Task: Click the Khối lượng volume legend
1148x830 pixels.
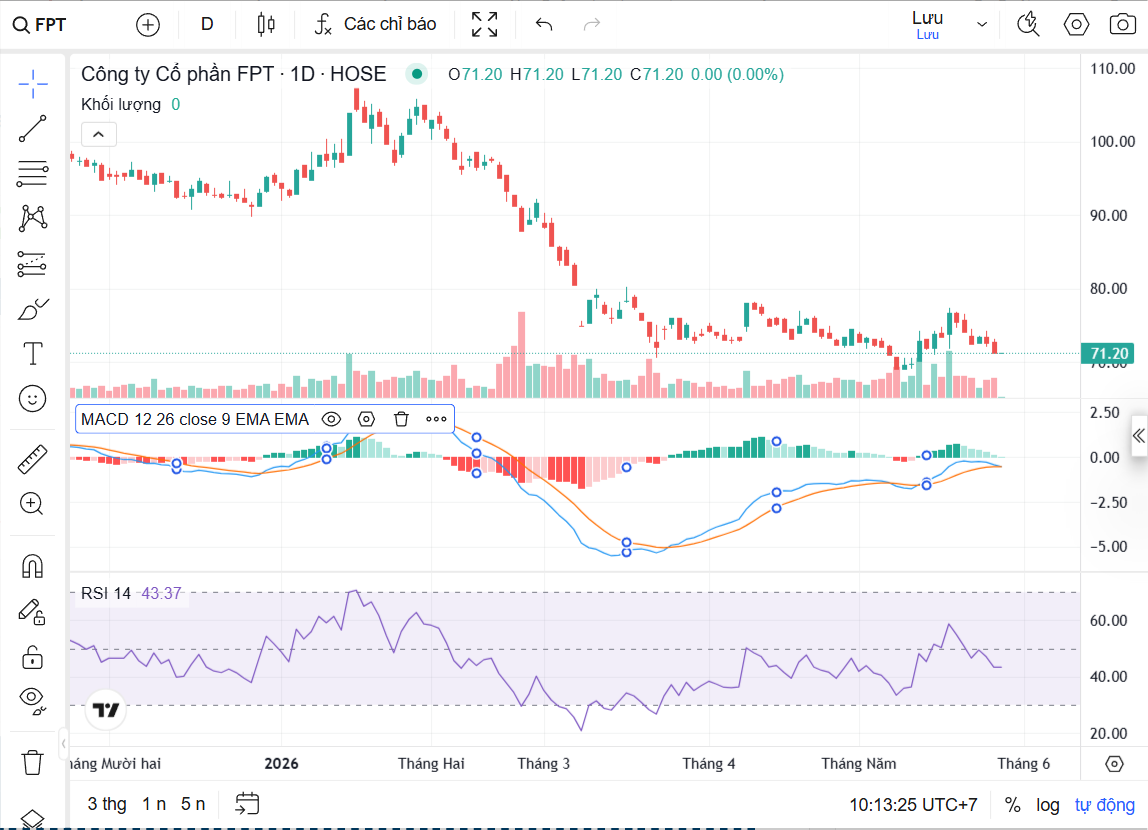Action: point(121,105)
